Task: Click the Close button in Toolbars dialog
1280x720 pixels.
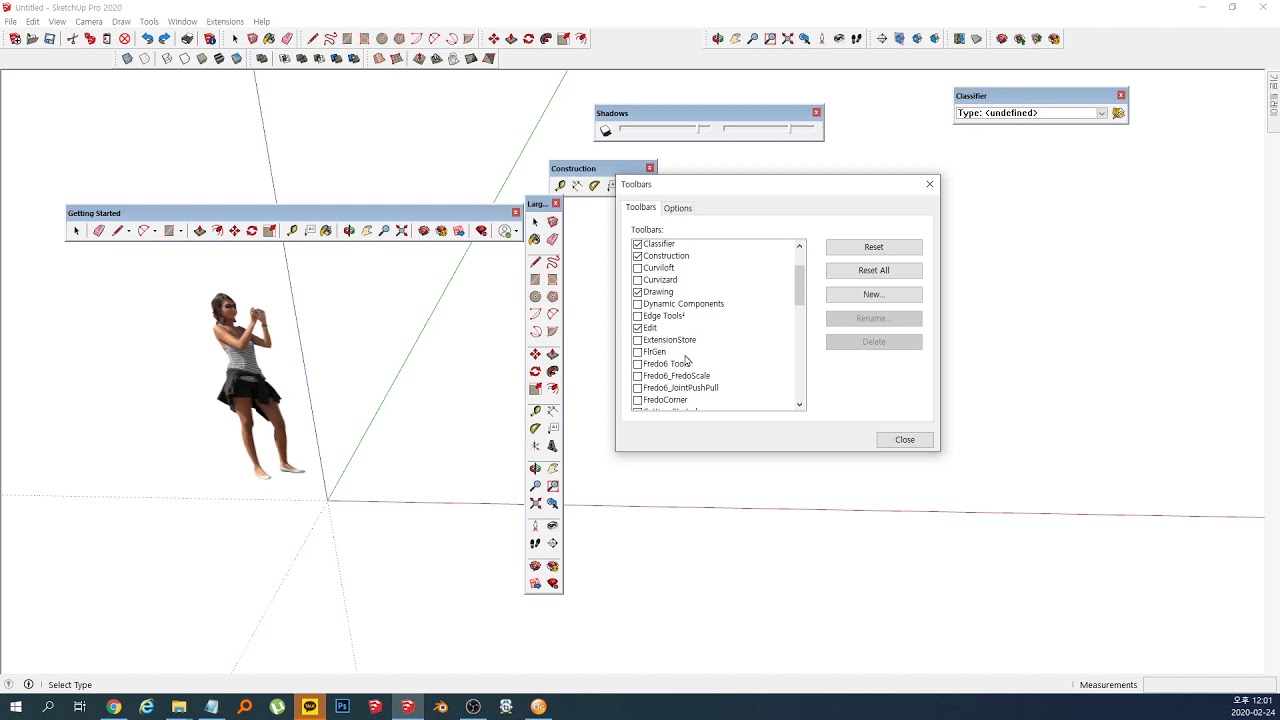Action: (x=905, y=440)
